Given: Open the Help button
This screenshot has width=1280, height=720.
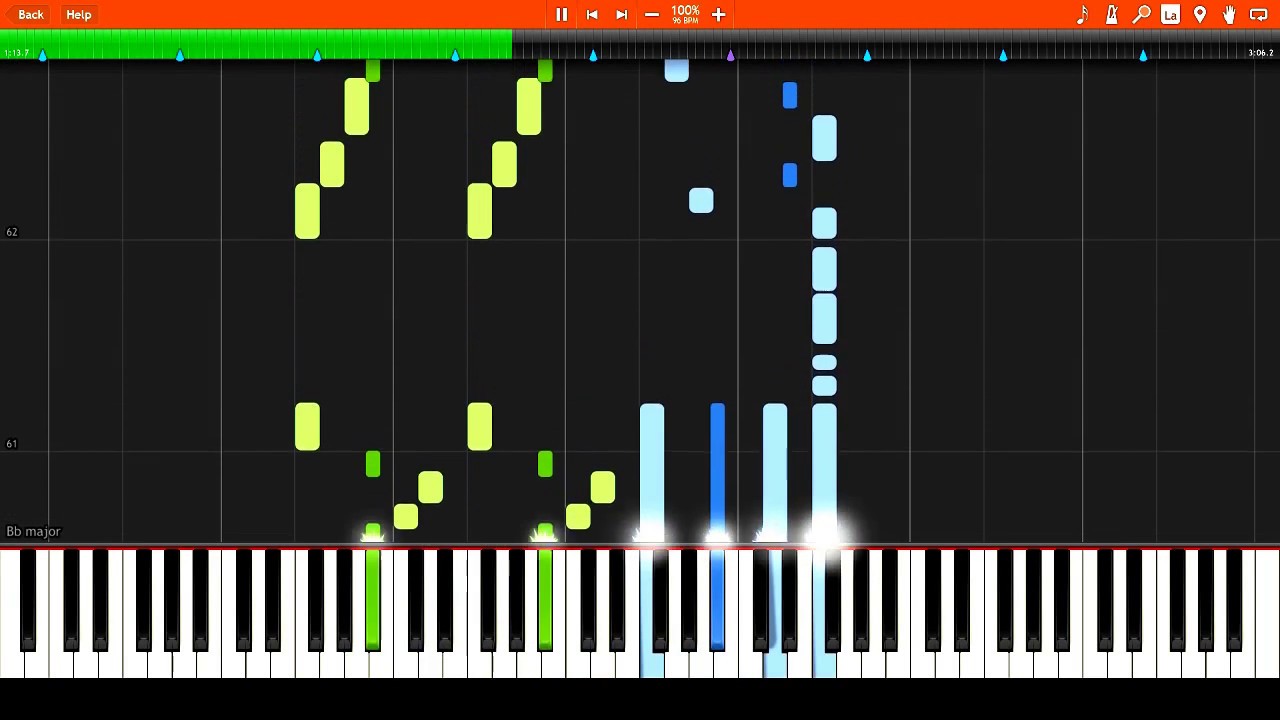Looking at the screenshot, I should [79, 15].
